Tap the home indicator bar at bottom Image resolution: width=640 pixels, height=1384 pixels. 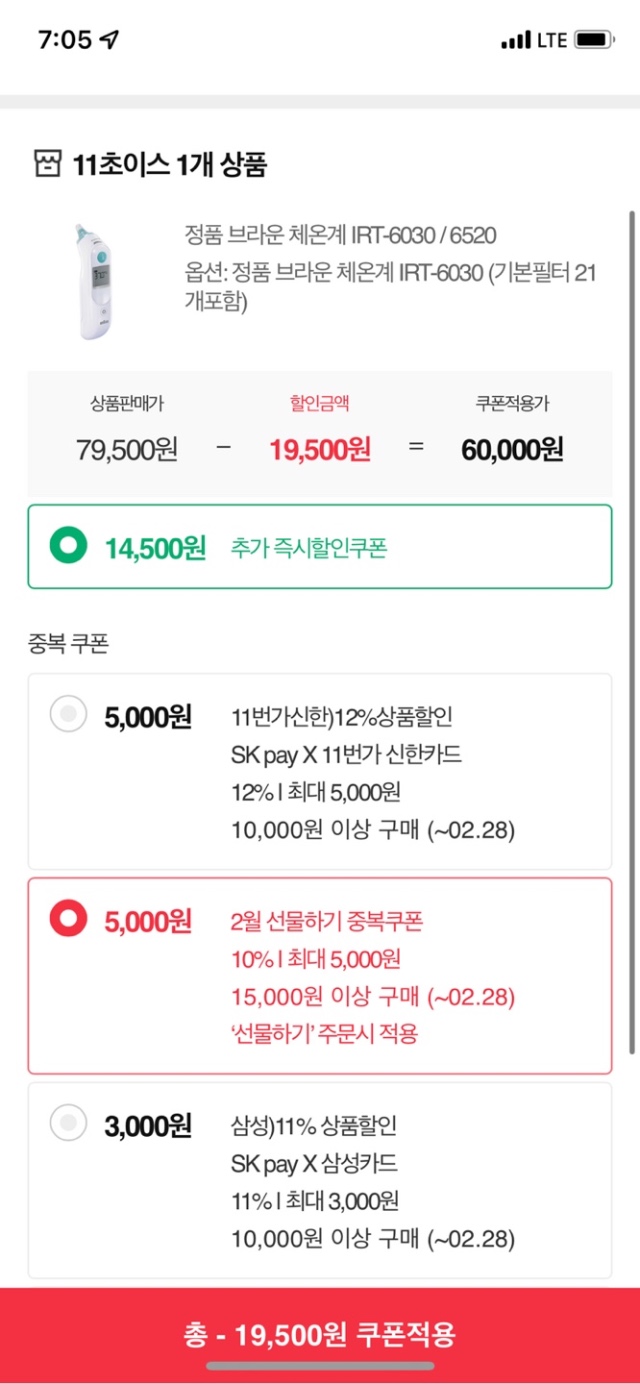pos(320,1366)
